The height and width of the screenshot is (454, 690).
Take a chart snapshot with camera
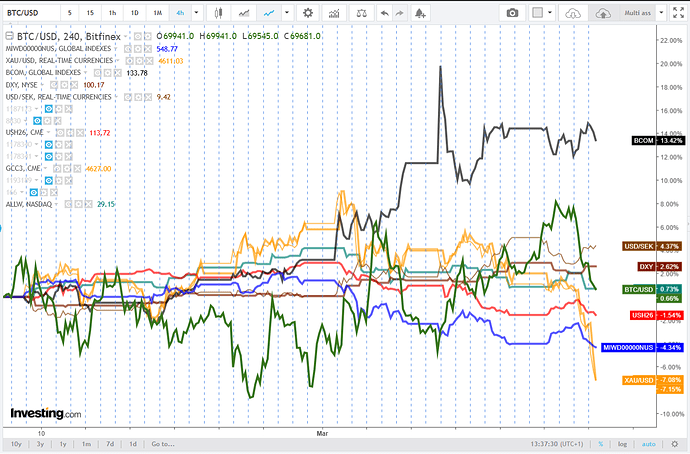[x=512, y=13]
